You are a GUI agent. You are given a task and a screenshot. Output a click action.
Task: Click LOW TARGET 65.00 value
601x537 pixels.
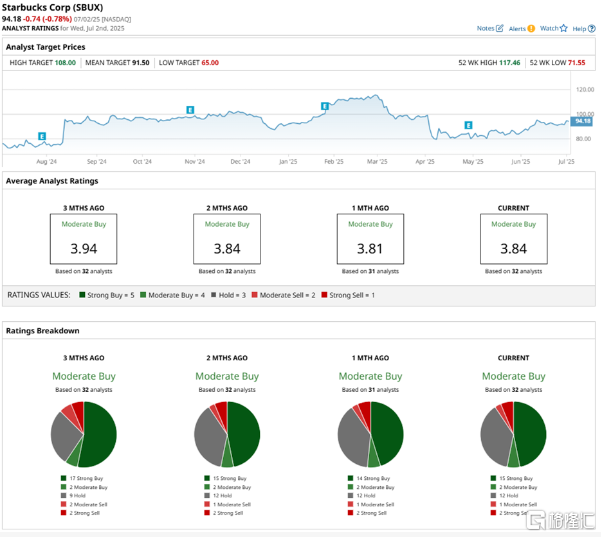pyautogui.click(x=210, y=62)
